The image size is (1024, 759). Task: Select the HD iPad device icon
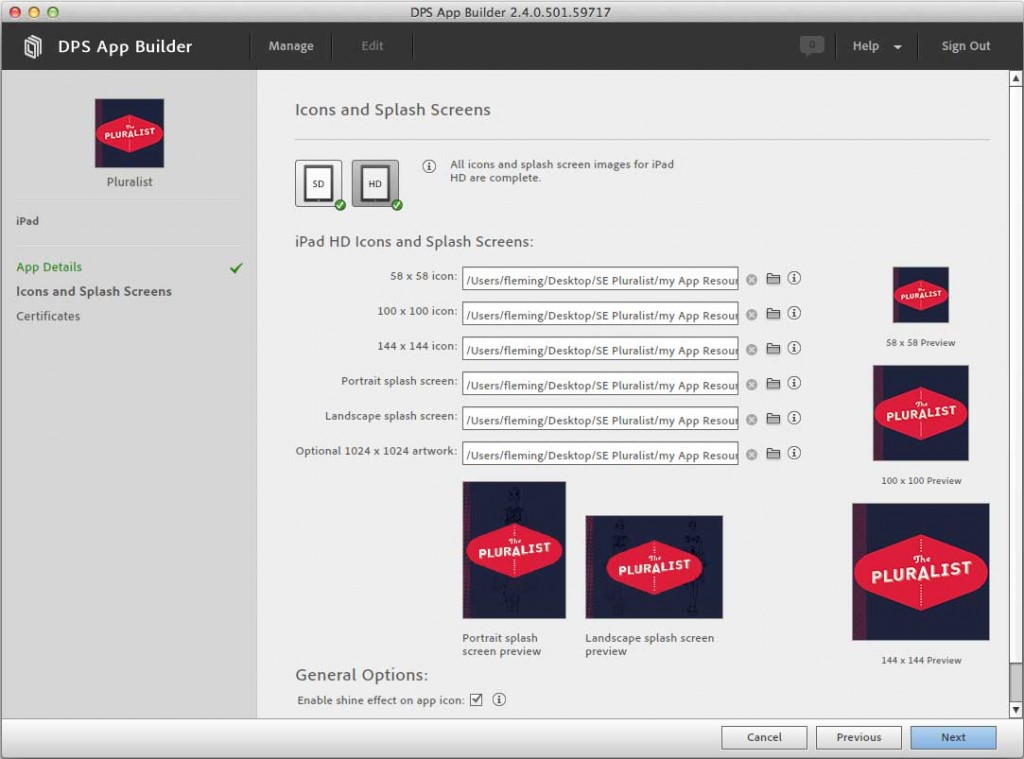coord(376,184)
